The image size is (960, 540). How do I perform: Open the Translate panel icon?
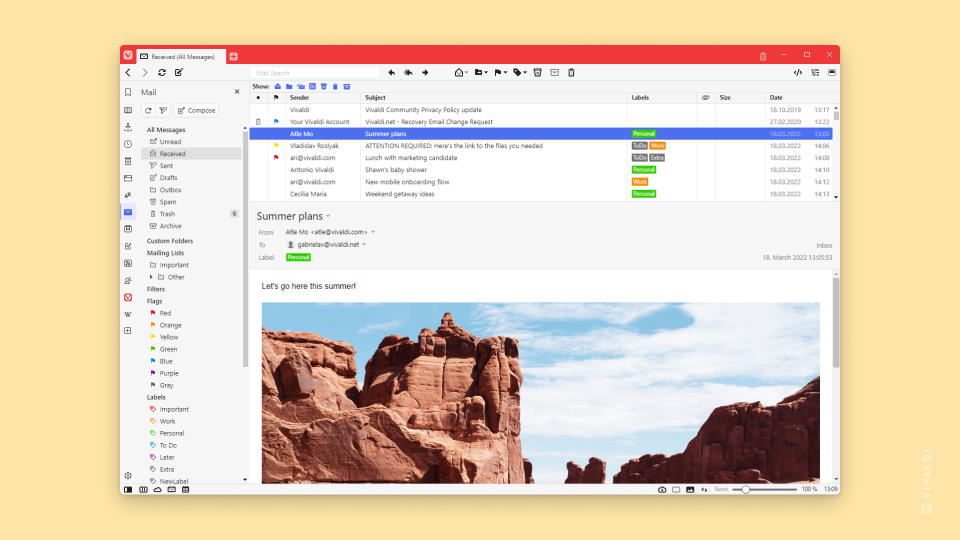pos(128,195)
